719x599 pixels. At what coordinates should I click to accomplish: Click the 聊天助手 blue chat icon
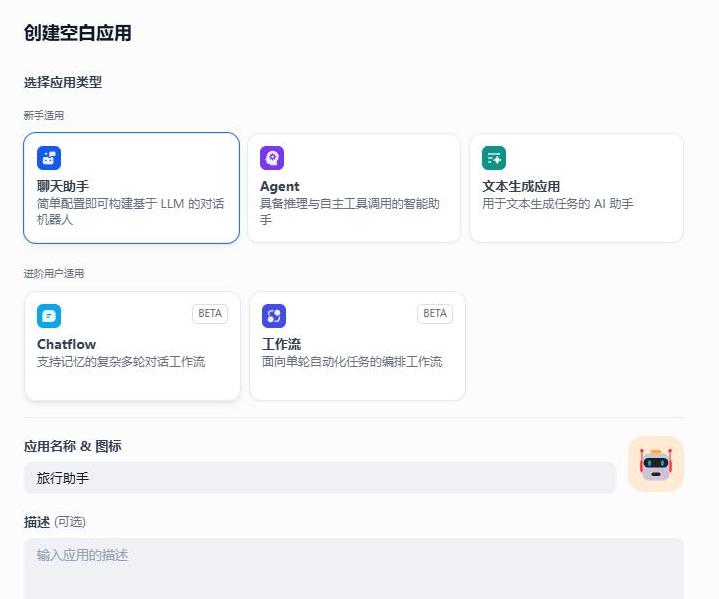49,158
